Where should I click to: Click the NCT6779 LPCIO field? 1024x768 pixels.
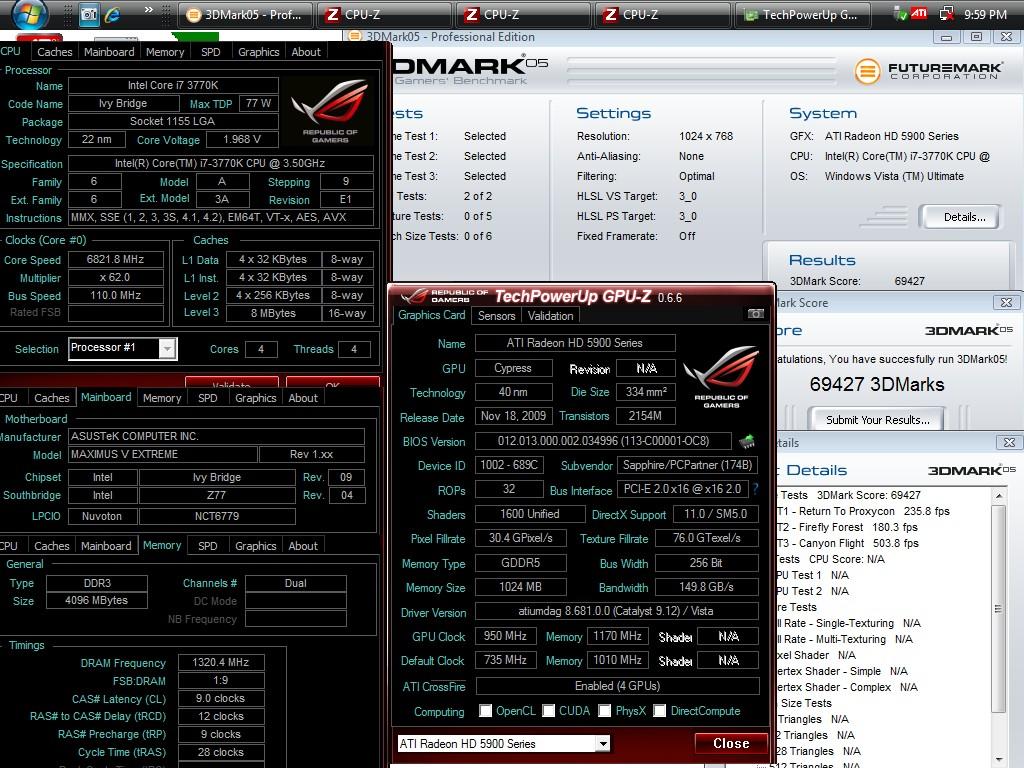point(217,517)
